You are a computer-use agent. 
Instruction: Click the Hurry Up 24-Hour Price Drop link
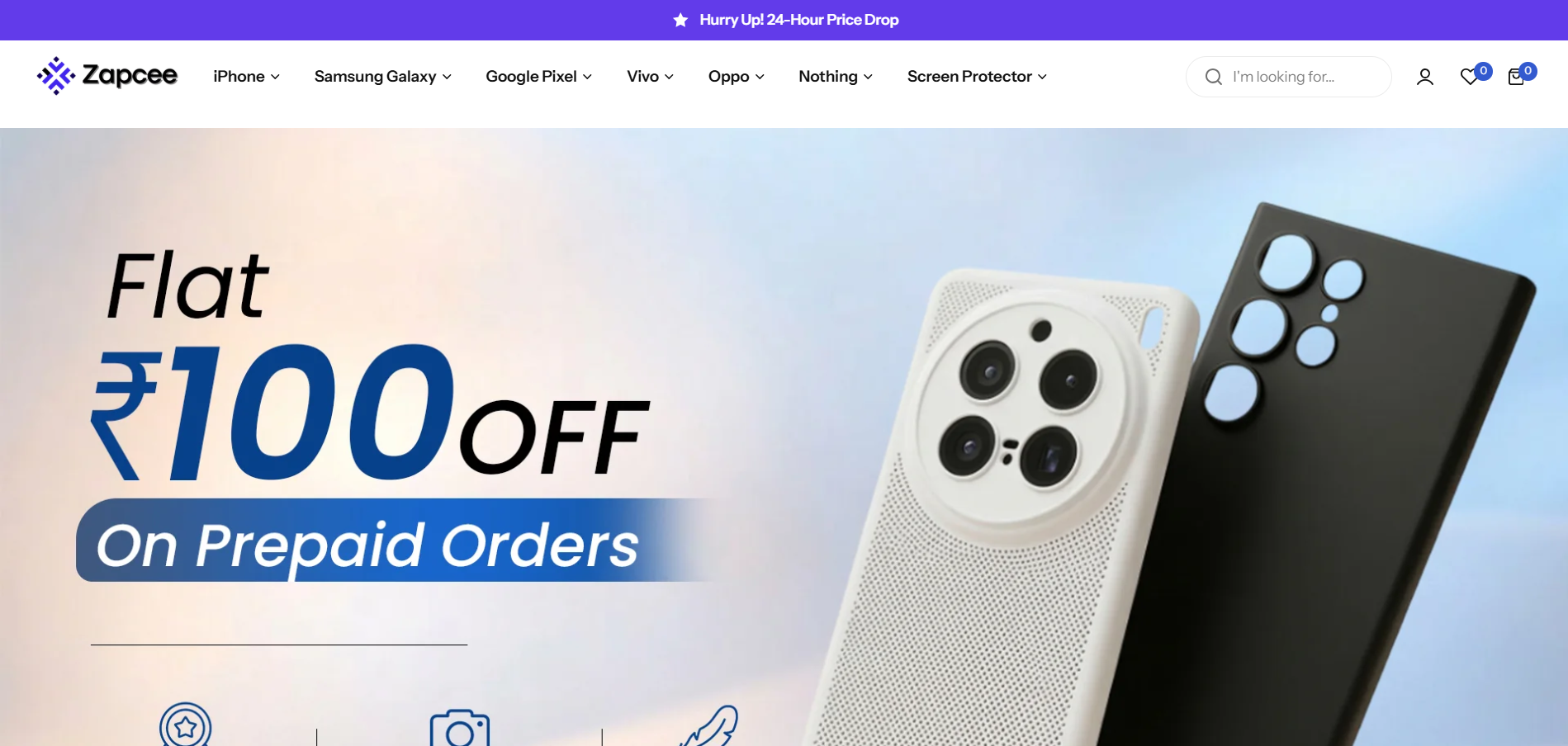coord(799,20)
